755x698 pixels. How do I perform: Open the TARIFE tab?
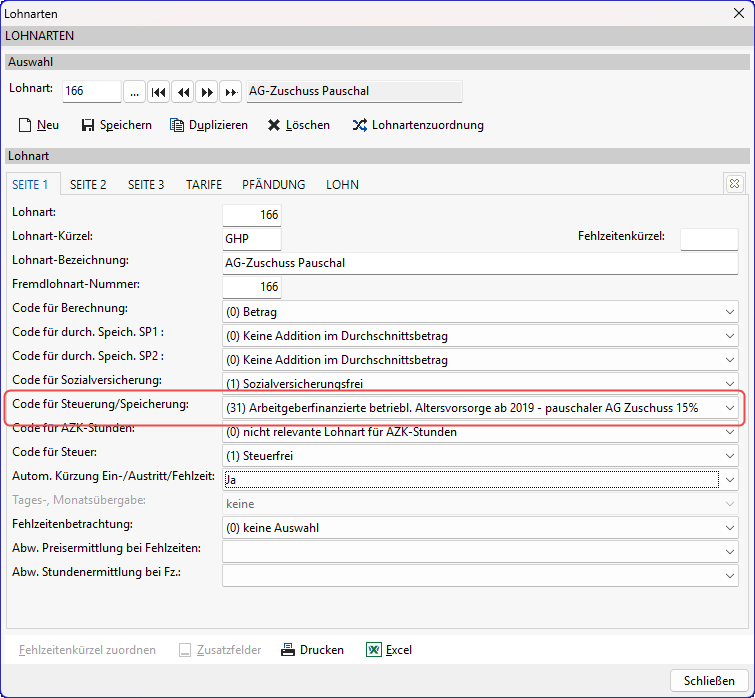(204, 185)
